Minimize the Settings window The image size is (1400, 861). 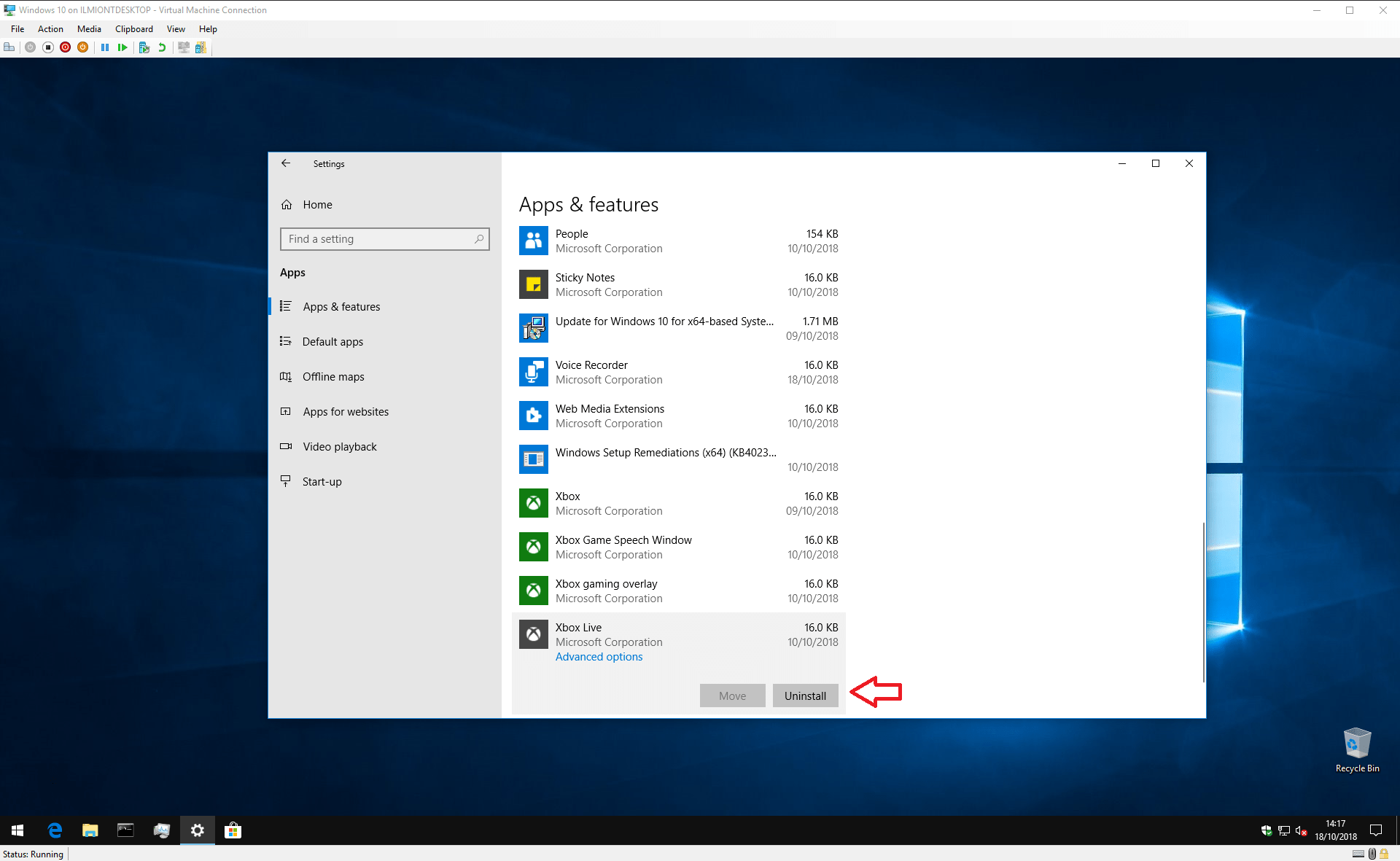pyautogui.click(x=1122, y=163)
